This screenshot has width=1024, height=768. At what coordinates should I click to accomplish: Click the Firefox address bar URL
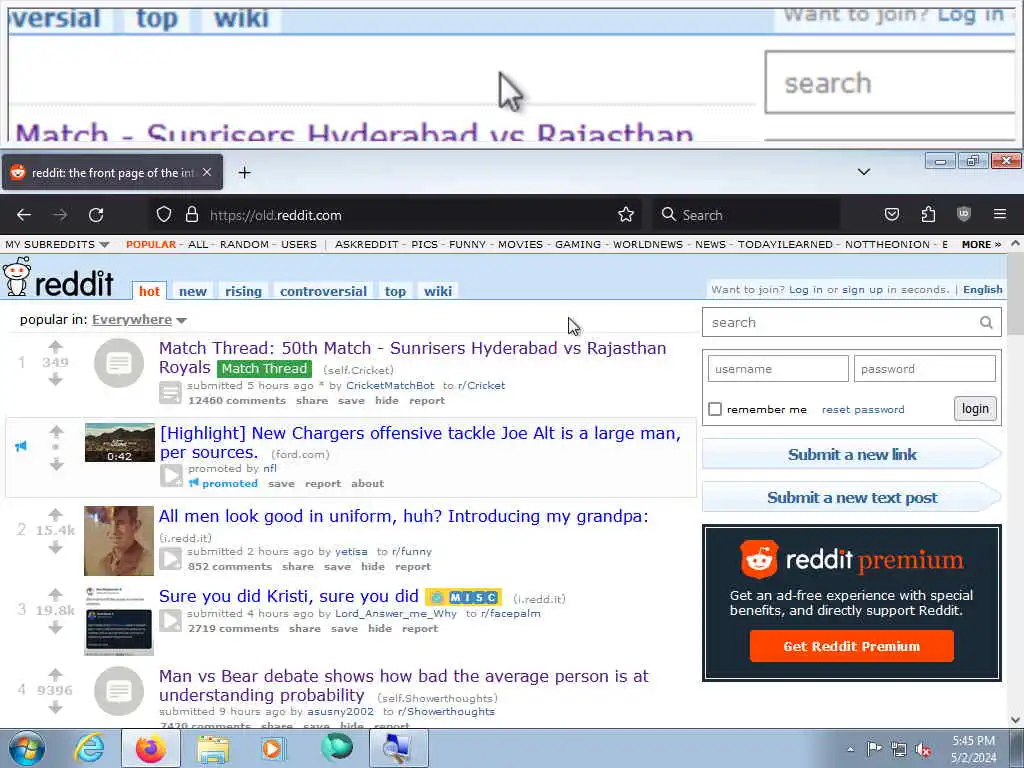(x=276, y=215)
